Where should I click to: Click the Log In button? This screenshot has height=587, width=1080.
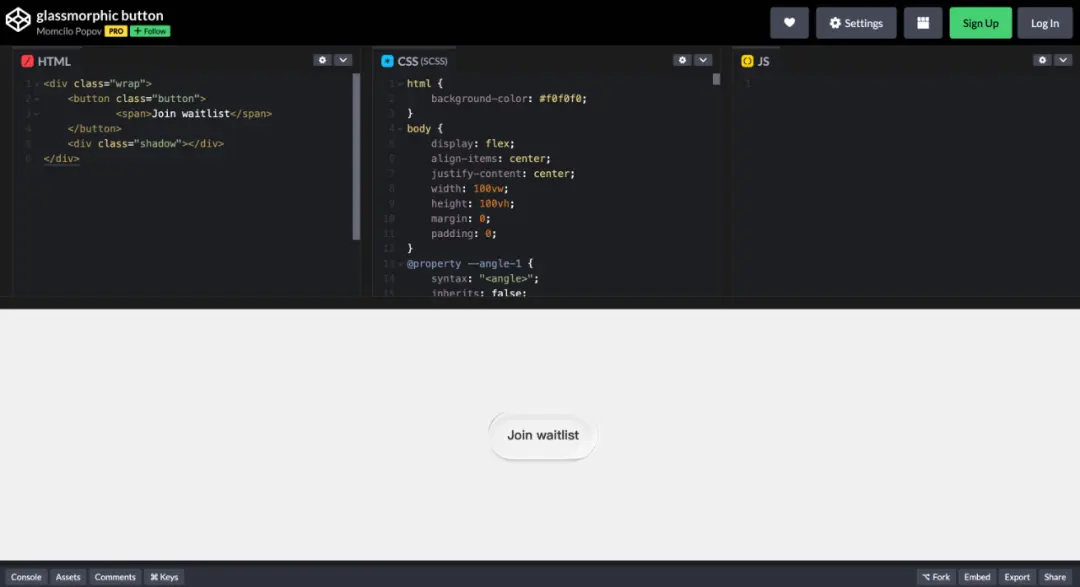1045,23
